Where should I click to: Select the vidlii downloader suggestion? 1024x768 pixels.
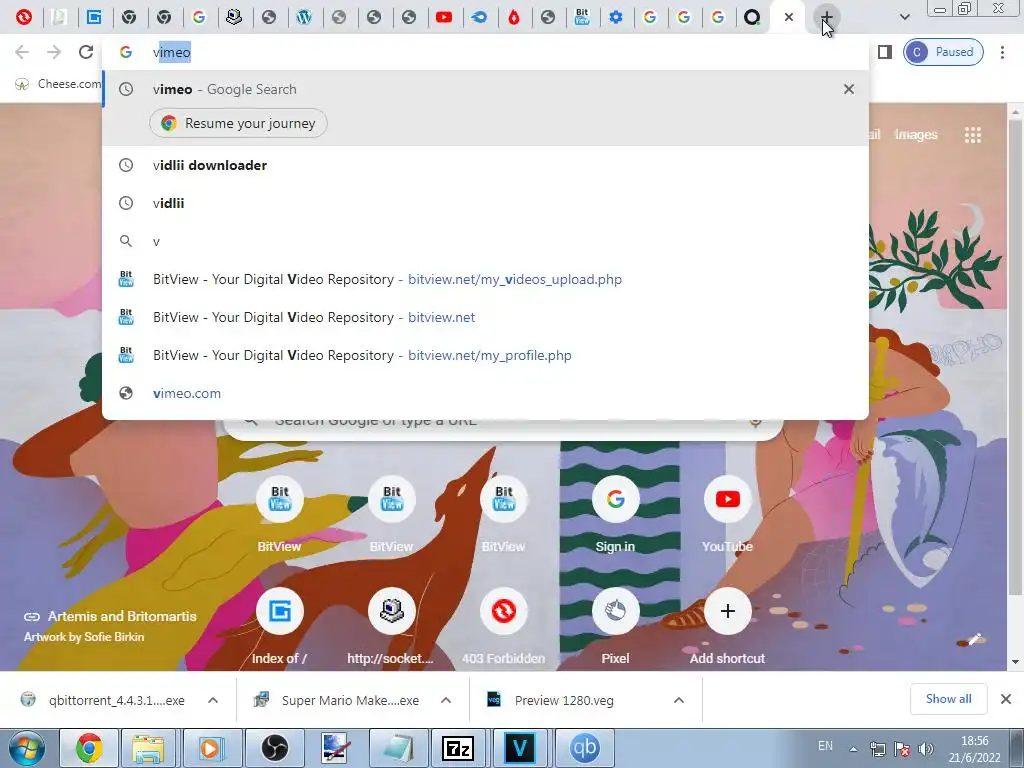point(485,165)
